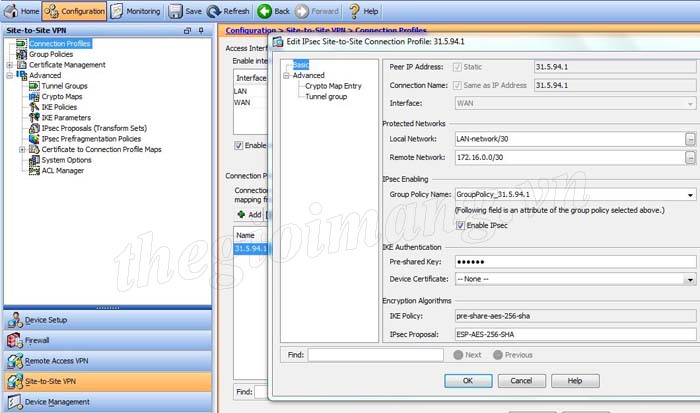Open System Options icon

(34, 160)
